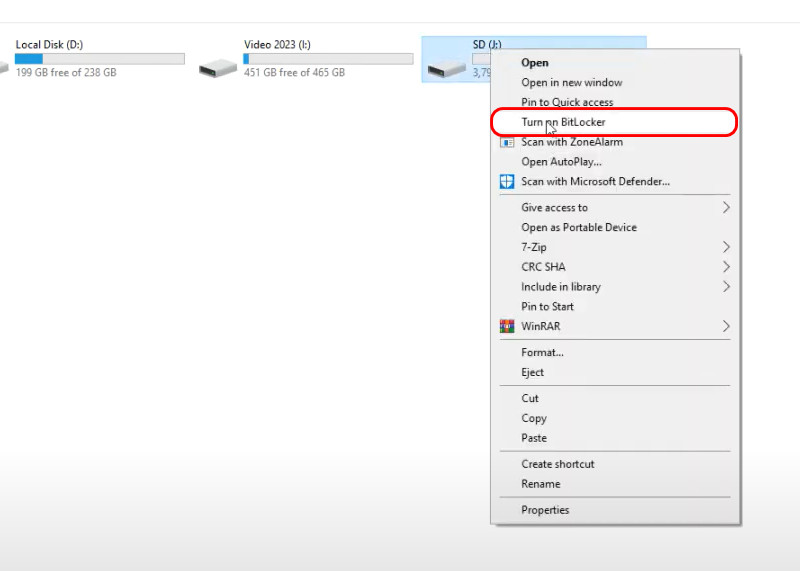Click the WinRAR books icon
This screenshot has height=571, width=800.
pos(507,326)
